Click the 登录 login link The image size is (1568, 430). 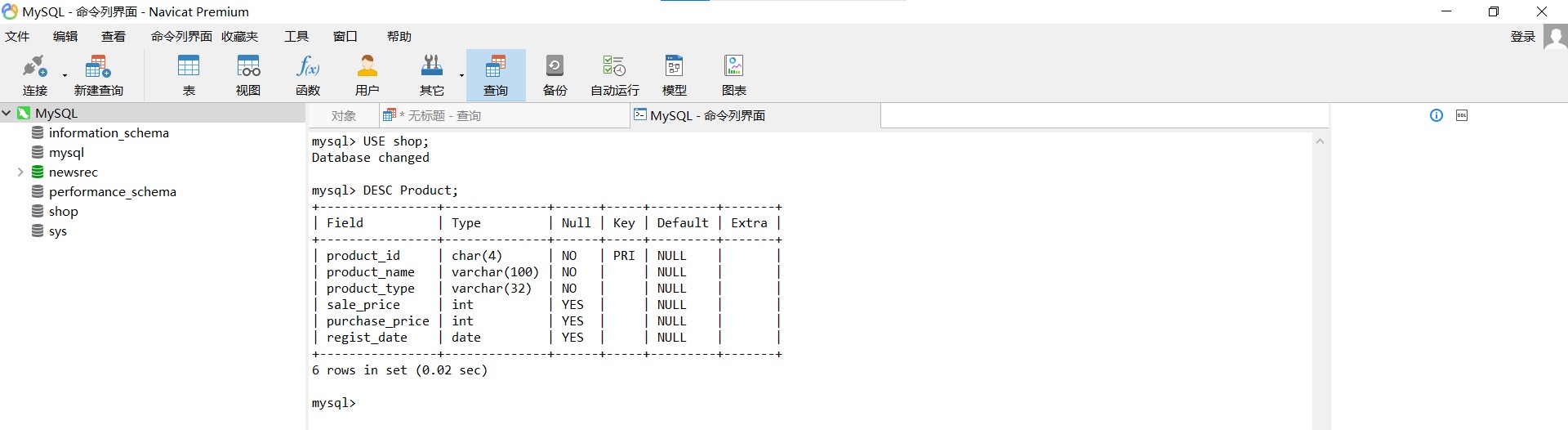pos(1523,37)
